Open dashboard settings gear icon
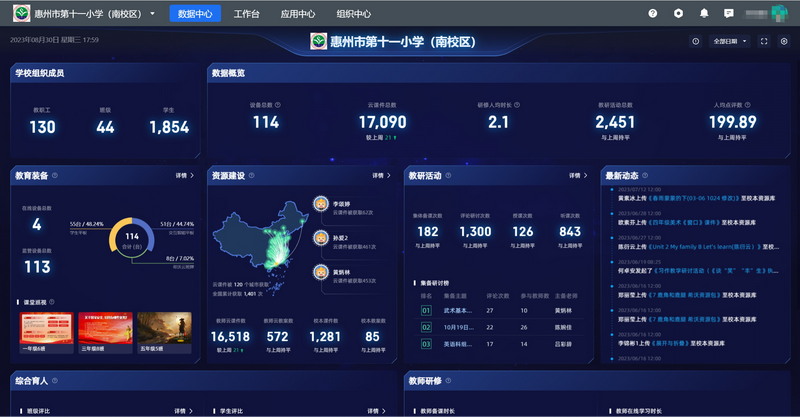Viewport: 800px width, 417px height. pyautogui.click(x=783, y=41)
